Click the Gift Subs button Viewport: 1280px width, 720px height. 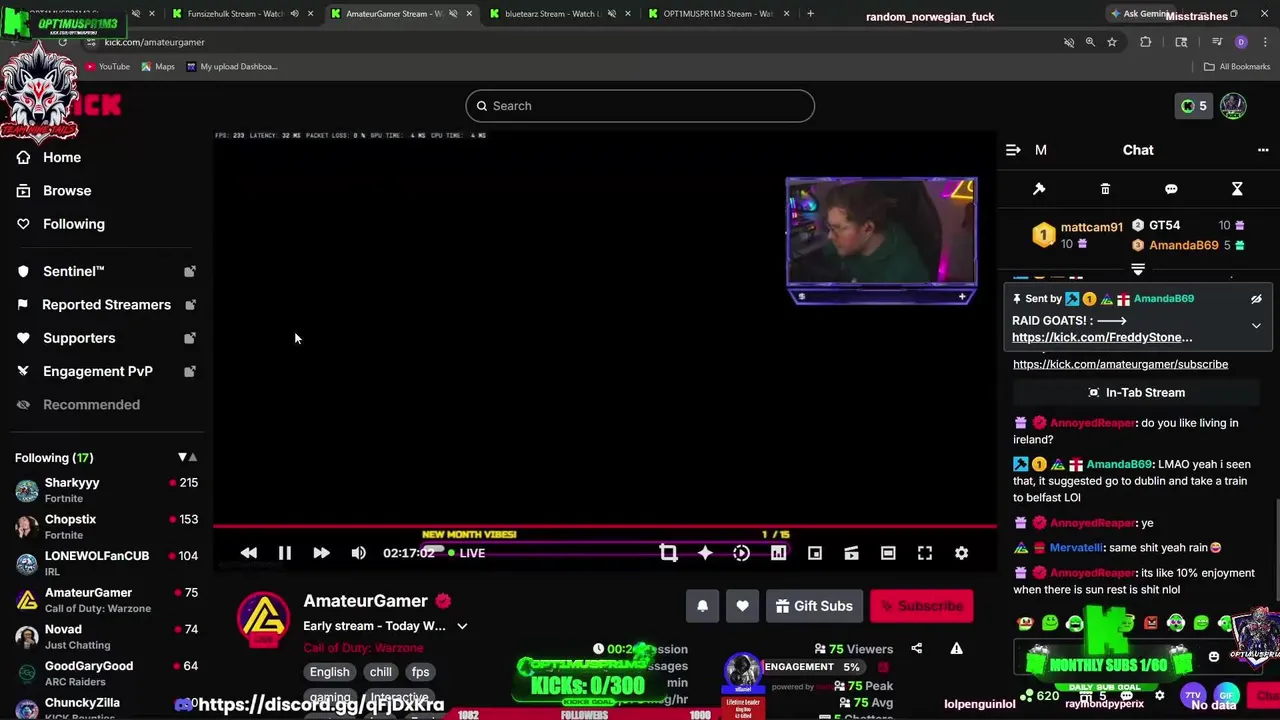[x=814, y=606]
